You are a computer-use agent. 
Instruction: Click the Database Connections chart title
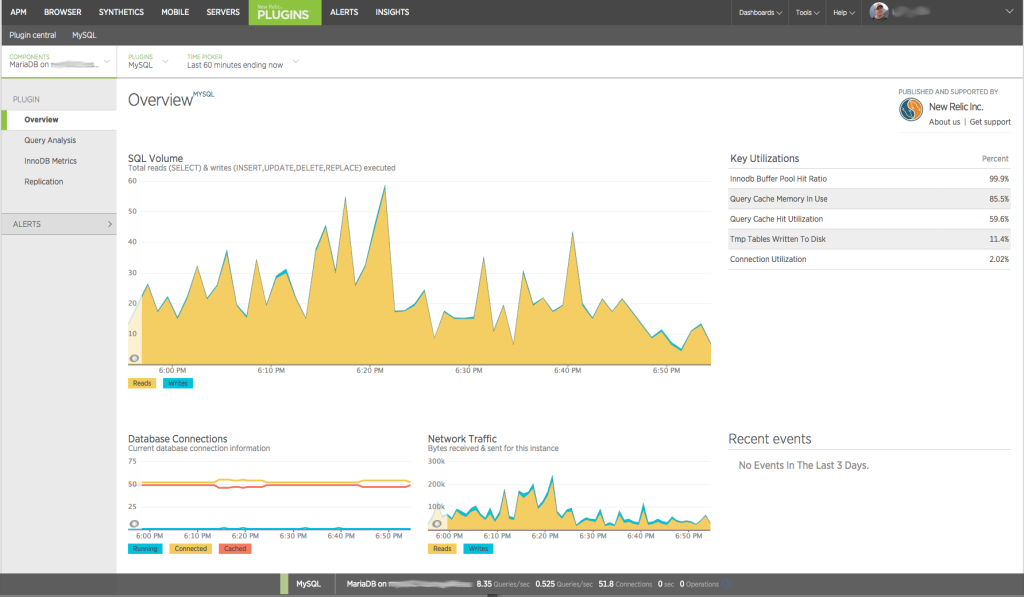pos(178,439)
